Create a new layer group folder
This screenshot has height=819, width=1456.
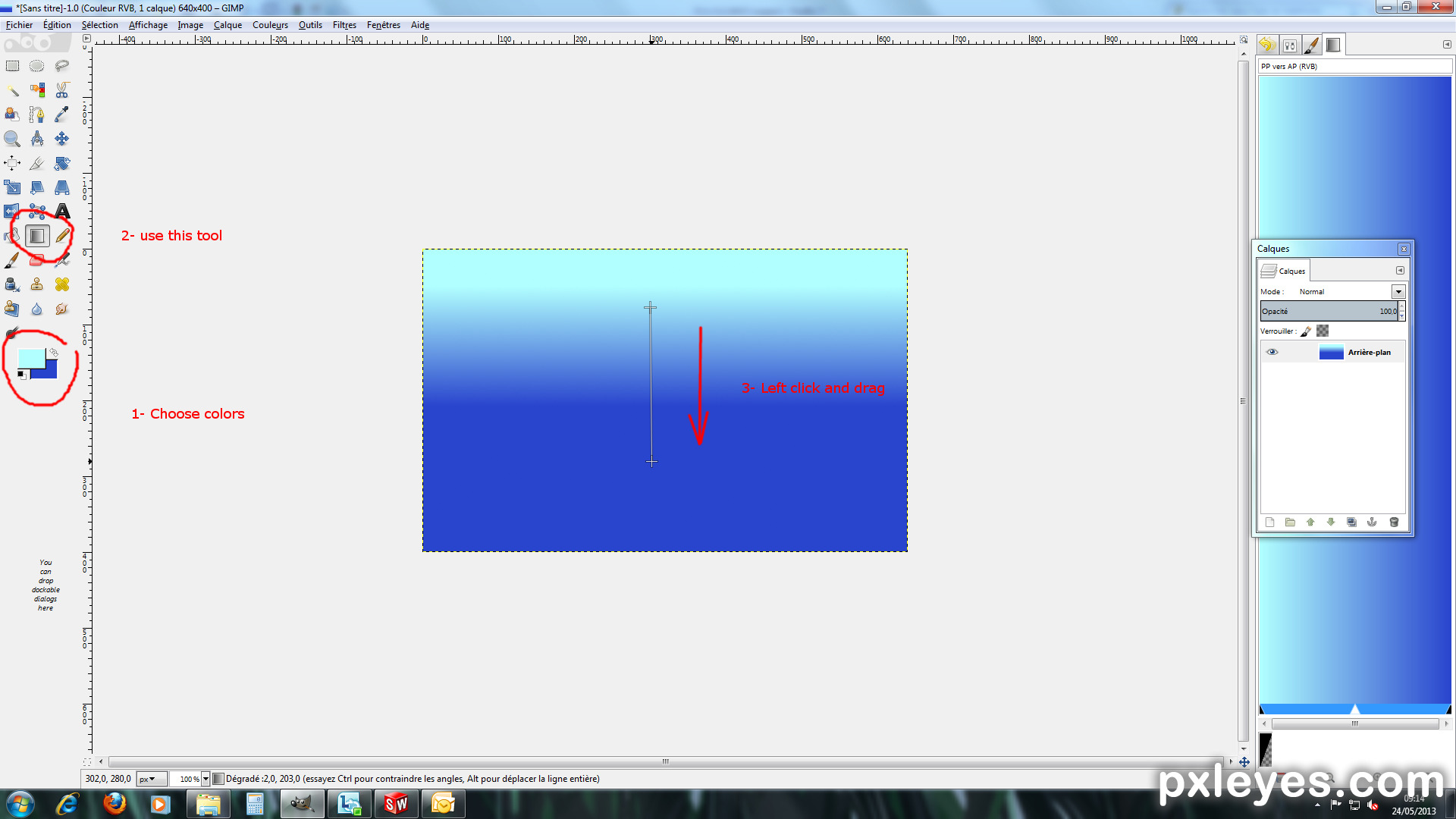click(x=1290, y=522)
